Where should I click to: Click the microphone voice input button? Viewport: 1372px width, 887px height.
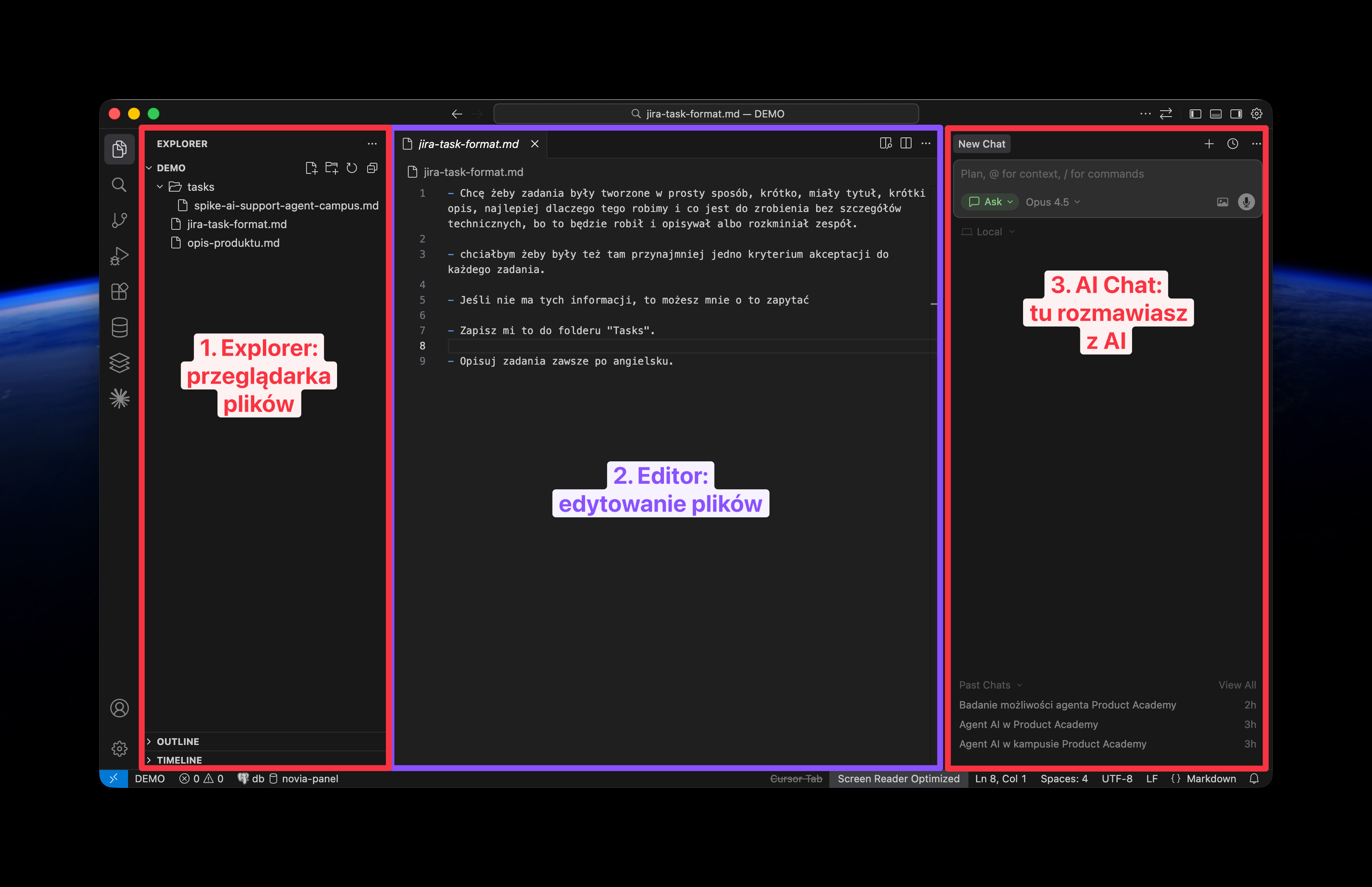point(1246,202)
